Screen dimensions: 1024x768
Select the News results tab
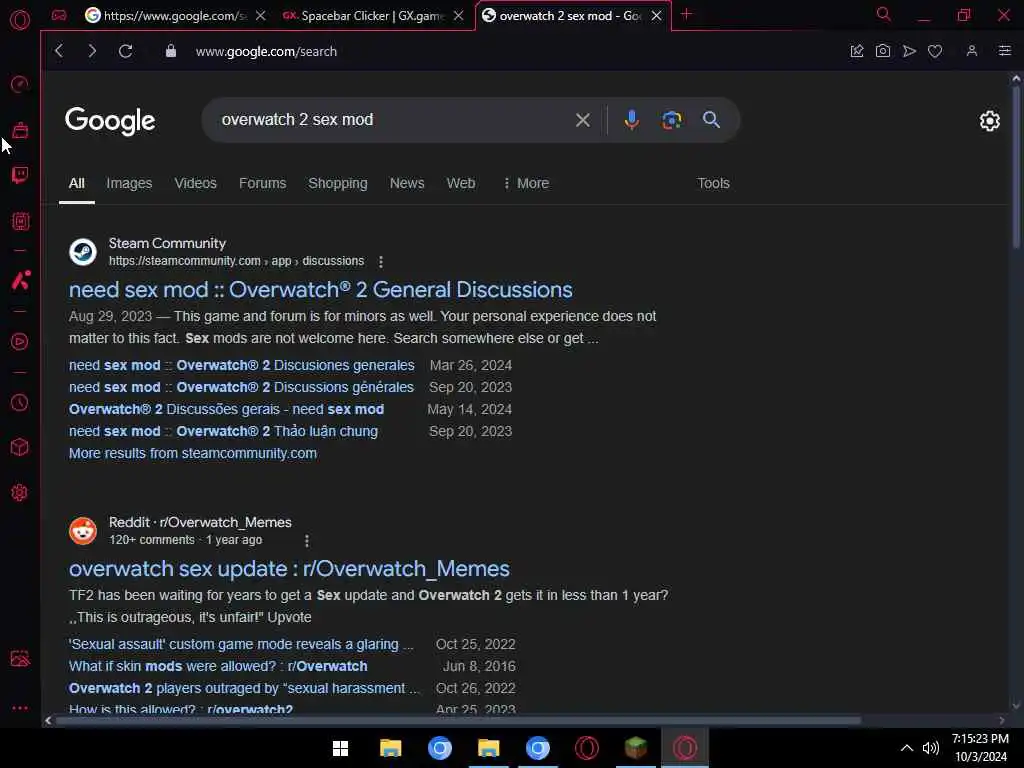[407, 184]
